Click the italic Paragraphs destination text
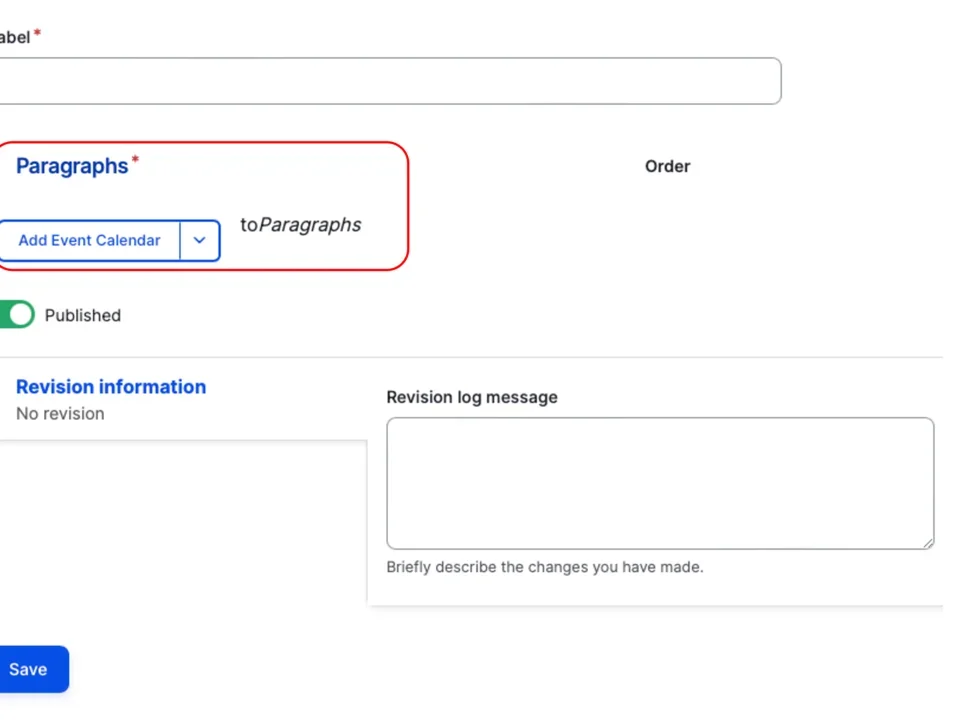This screenshot has width=960, height=720. pos(309,225)
